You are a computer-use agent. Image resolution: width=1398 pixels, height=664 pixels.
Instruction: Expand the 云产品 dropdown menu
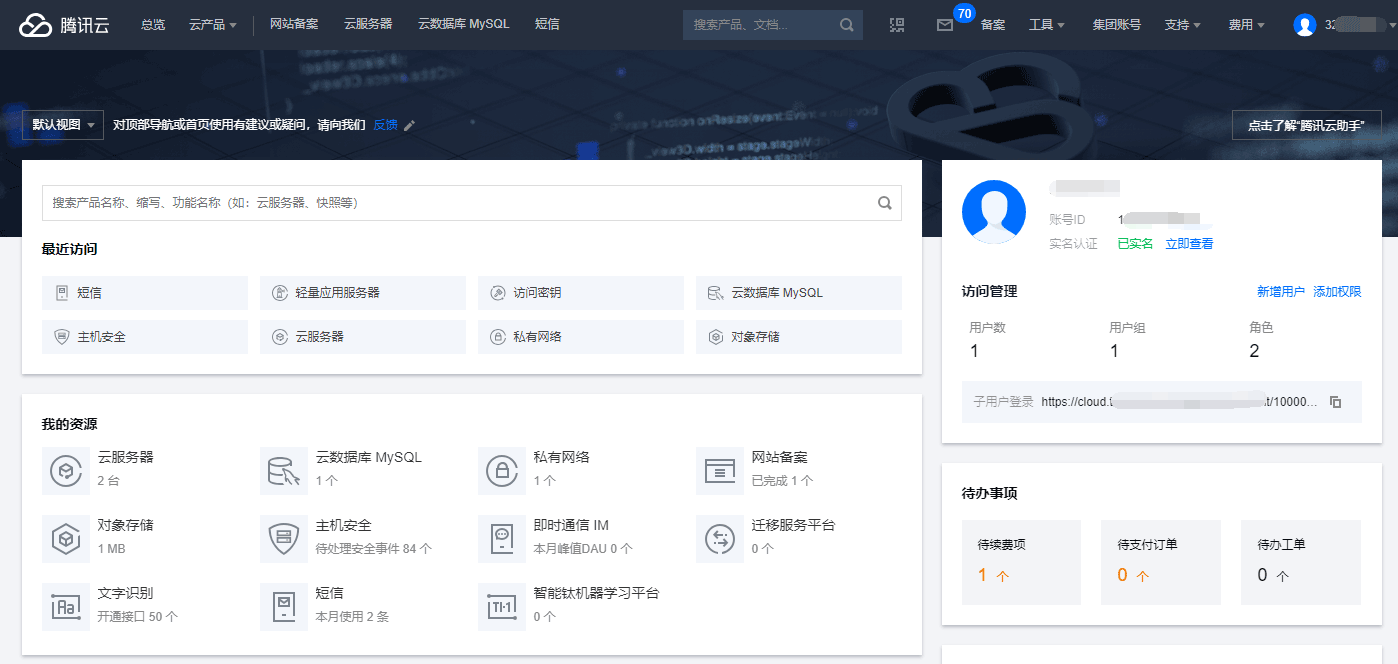tap(213, 25)
